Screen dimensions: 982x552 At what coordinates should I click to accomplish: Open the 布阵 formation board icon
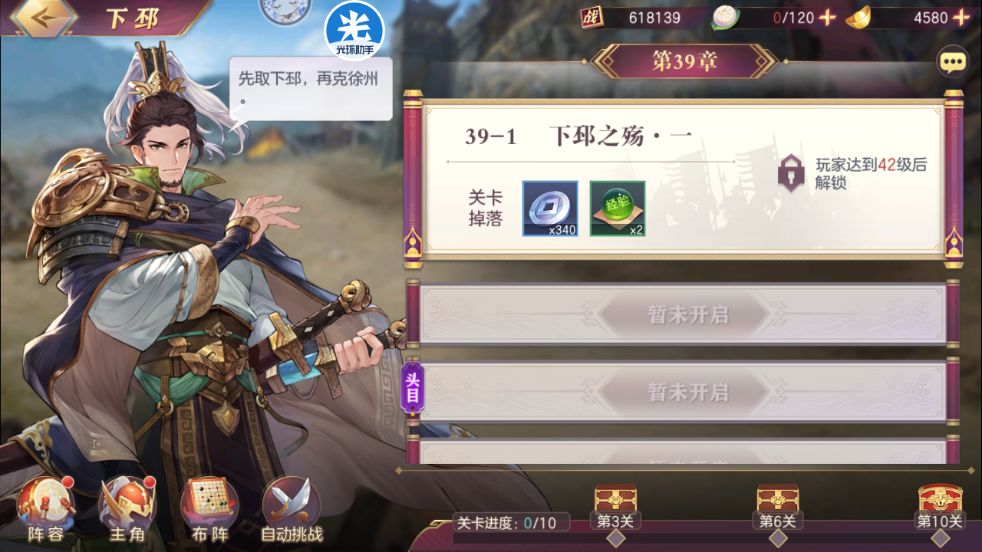click(x=209, y=509)
